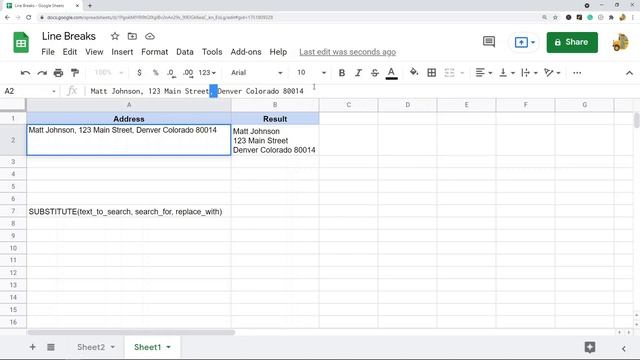Click the Line Breaks document title
640x360 pixels.
[69, 36]
